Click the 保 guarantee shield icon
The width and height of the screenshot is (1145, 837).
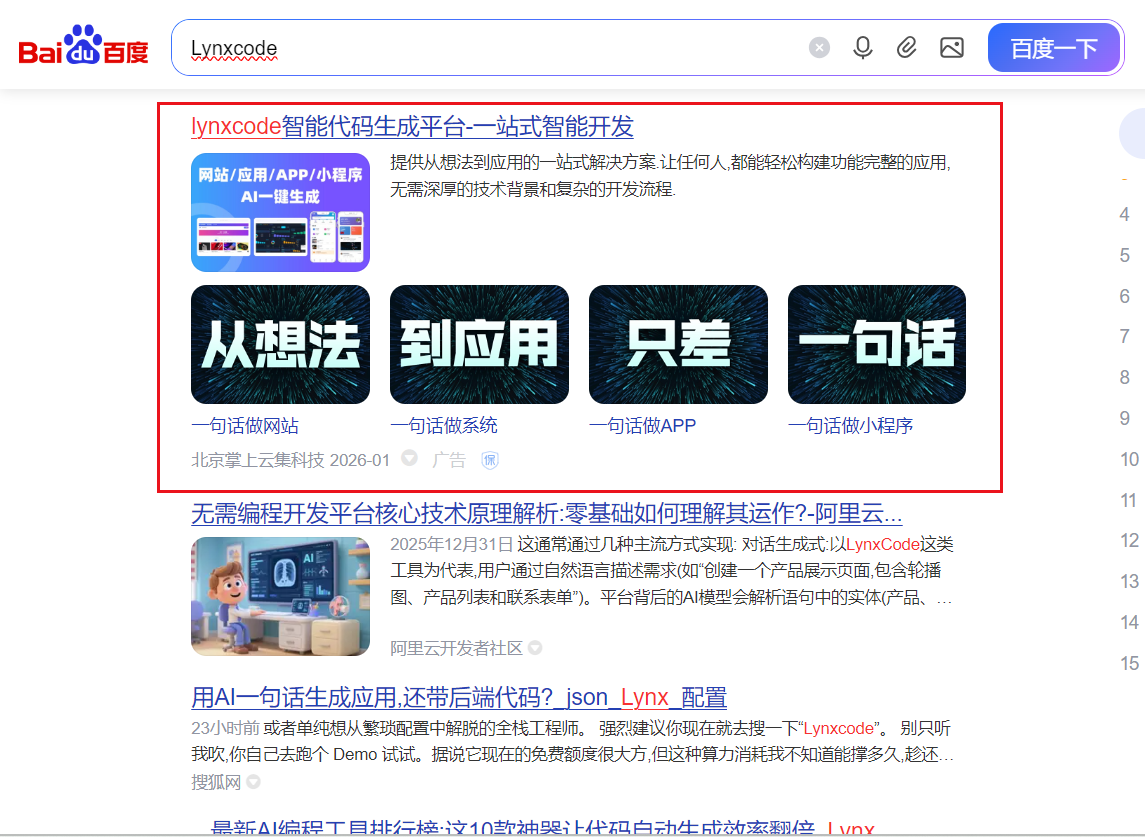(490, 460)
